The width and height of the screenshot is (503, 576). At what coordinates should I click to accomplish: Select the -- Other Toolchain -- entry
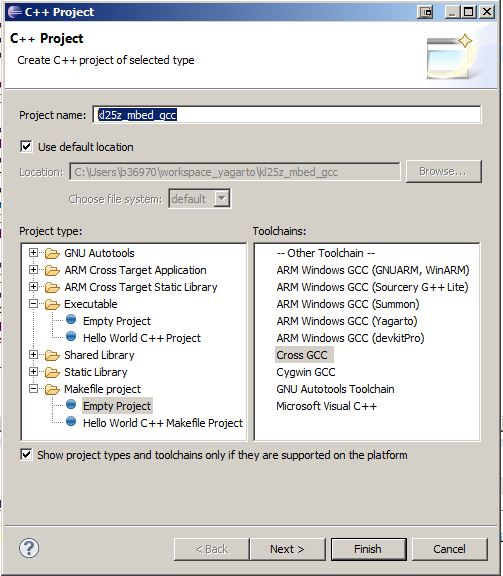click(326, 253)
